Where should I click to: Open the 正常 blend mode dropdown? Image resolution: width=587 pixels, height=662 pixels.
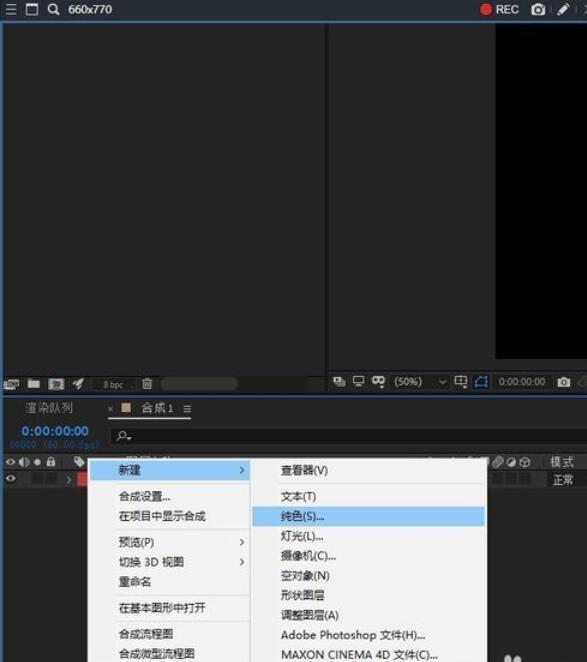(563, 480)
